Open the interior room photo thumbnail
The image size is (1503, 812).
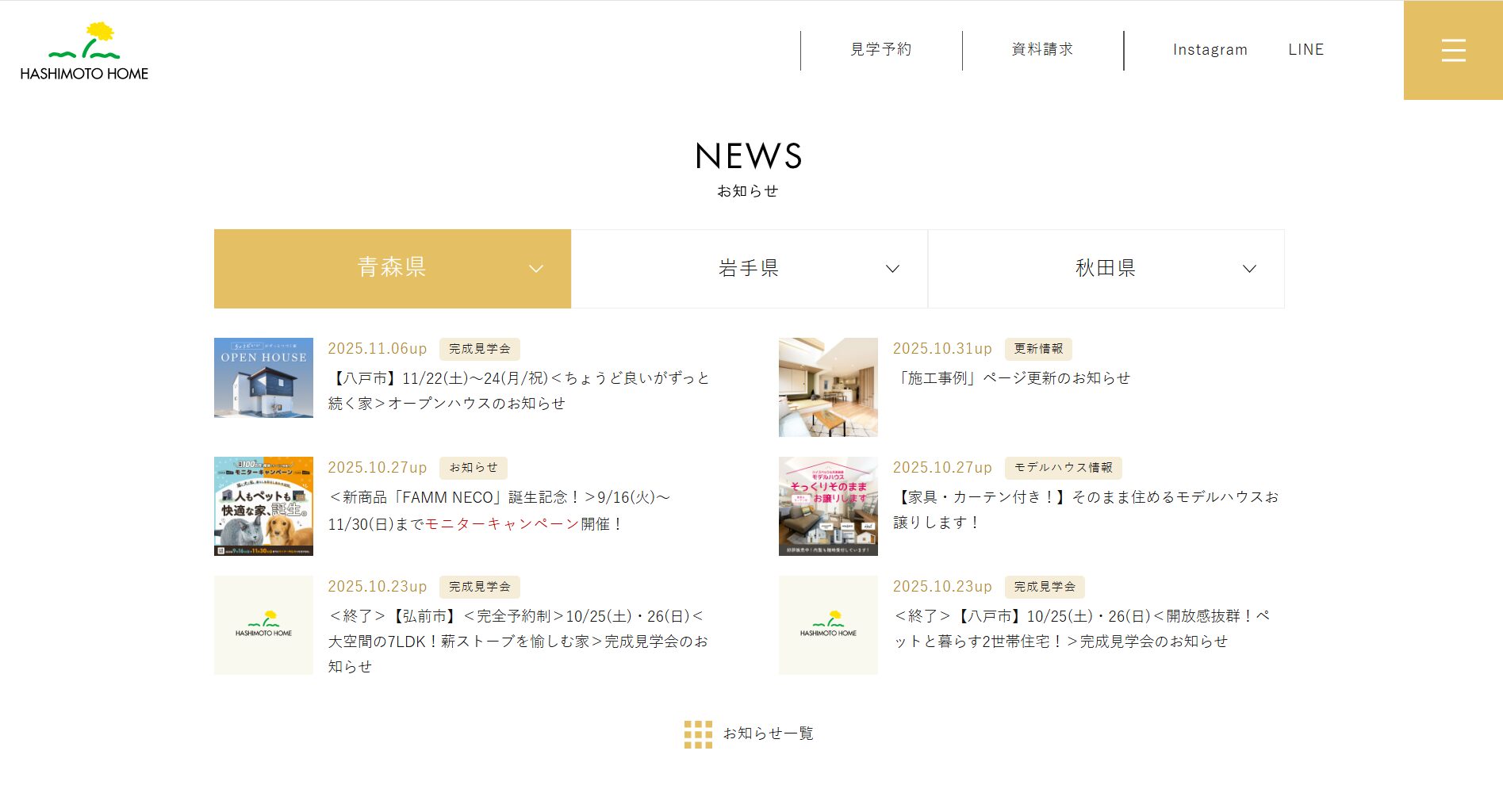pos(828,387)
